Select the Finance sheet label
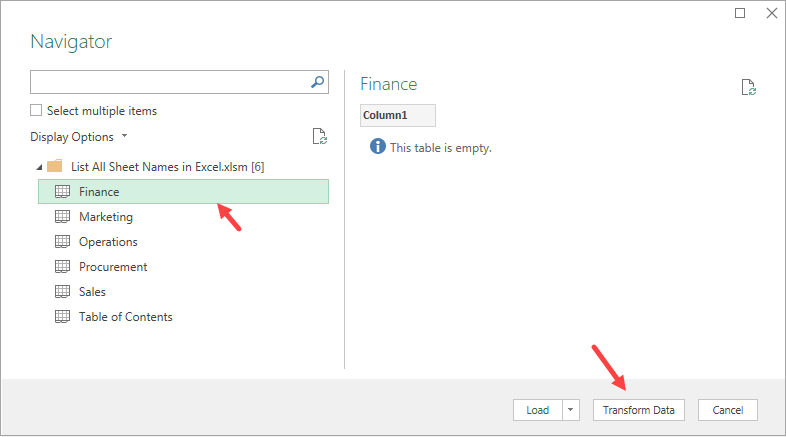The image size is (786, 437). click(99, 192)
